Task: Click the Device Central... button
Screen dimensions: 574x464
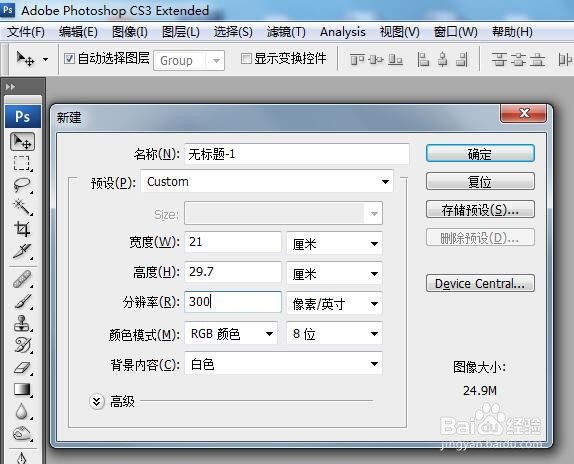Action: coord(480,283)
